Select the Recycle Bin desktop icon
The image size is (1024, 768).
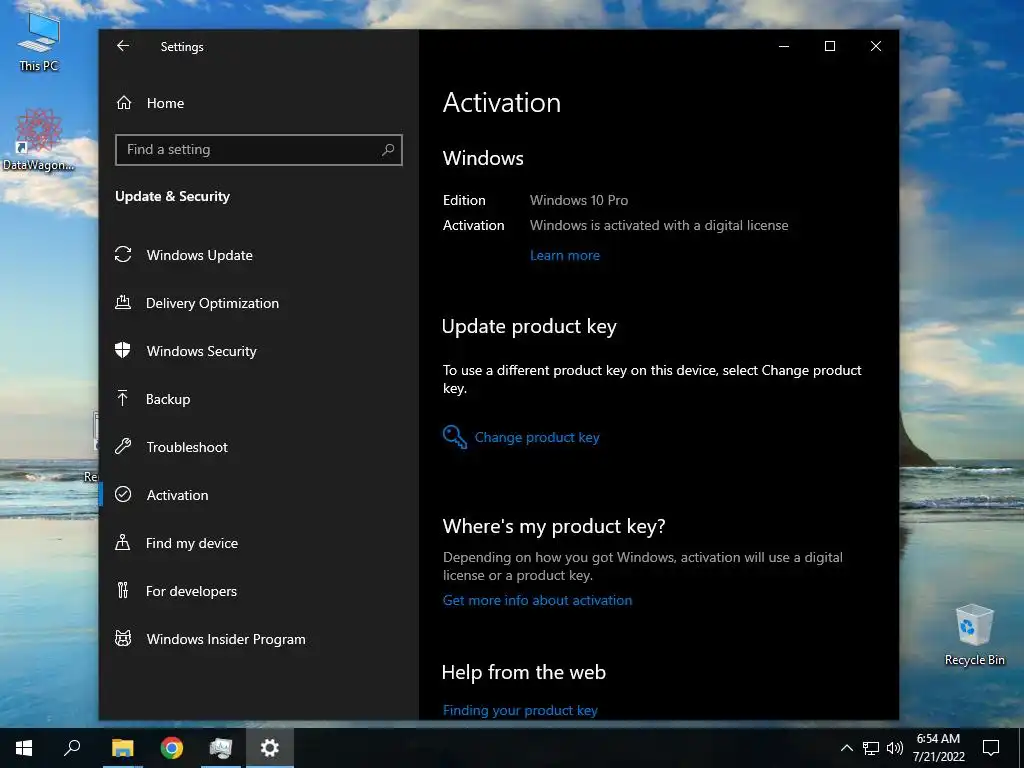[x=974, y=635]
